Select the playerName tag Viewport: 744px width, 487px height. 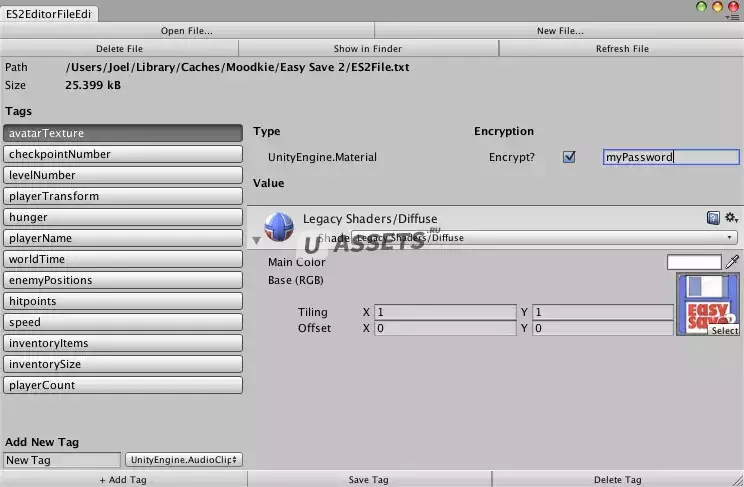[x=123, y=238]
